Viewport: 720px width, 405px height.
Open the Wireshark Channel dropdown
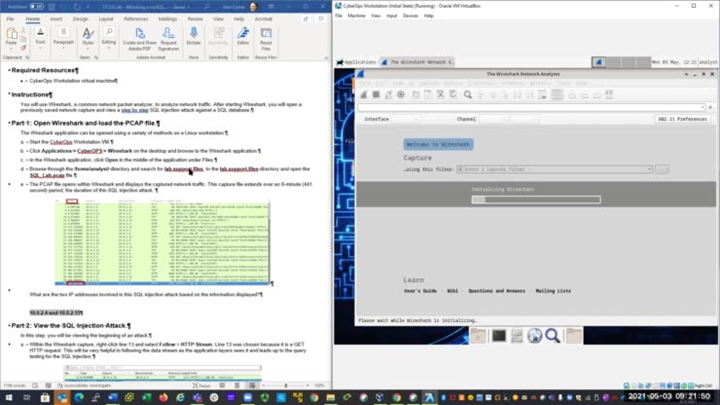493,119
